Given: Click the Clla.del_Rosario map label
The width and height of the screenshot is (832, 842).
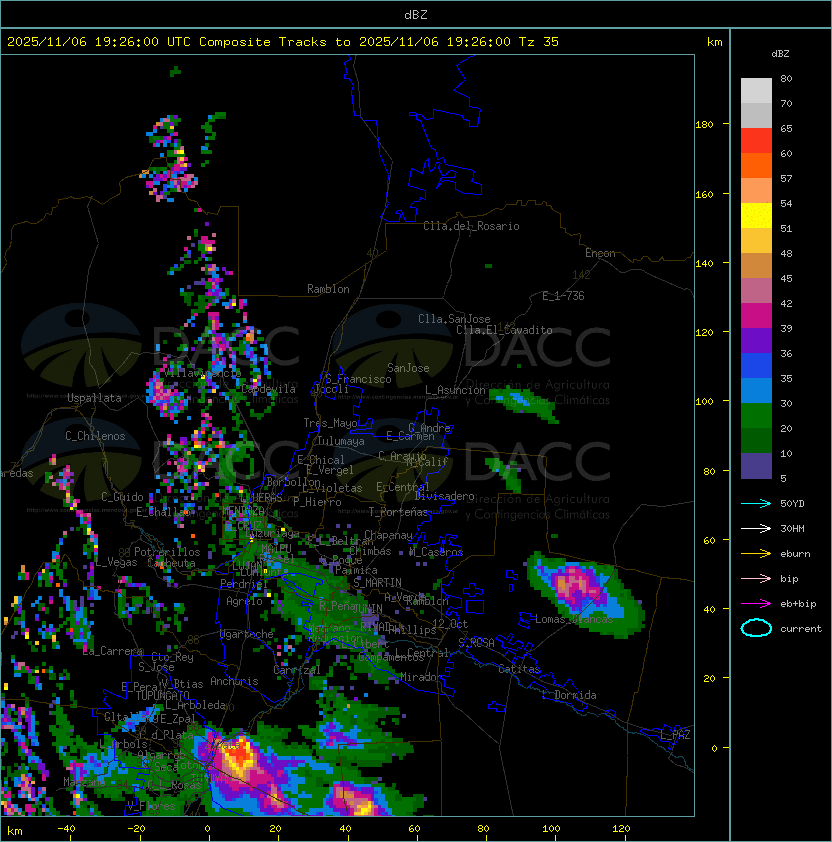Looking at the screenshot, I should (471, 226).
